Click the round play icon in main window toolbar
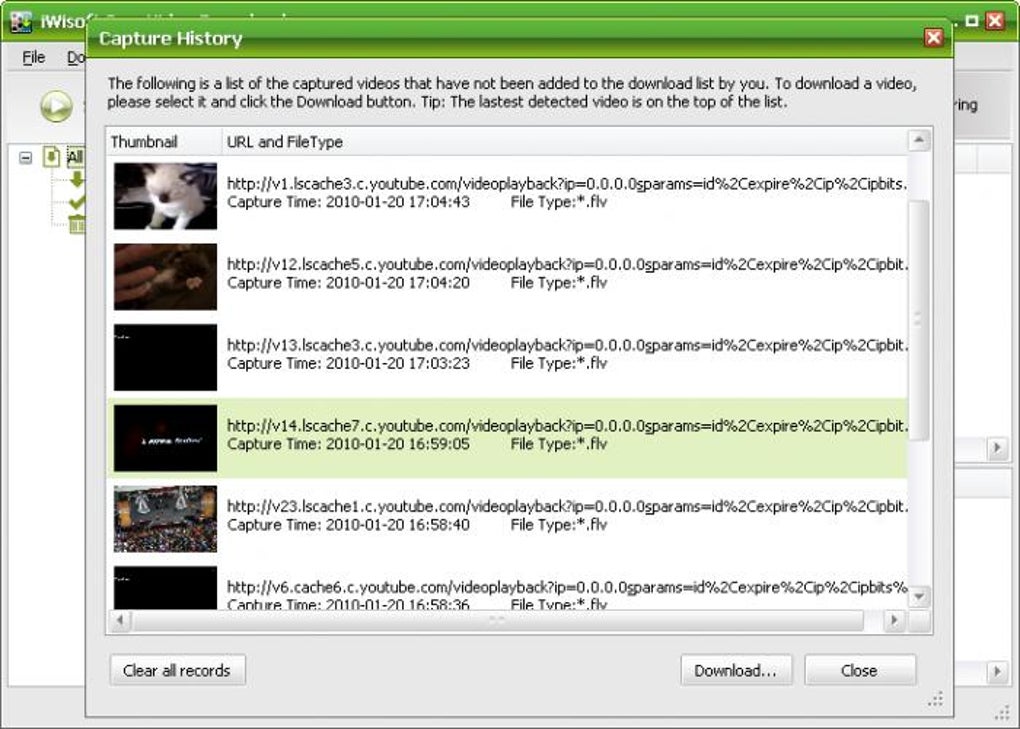This screenshot has width=1020, height=729. 57,106
